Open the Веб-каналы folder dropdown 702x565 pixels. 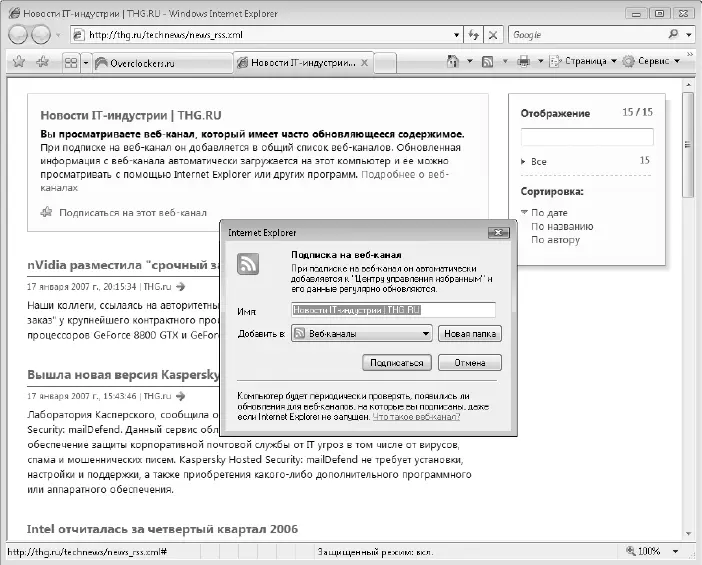point(361,334)
